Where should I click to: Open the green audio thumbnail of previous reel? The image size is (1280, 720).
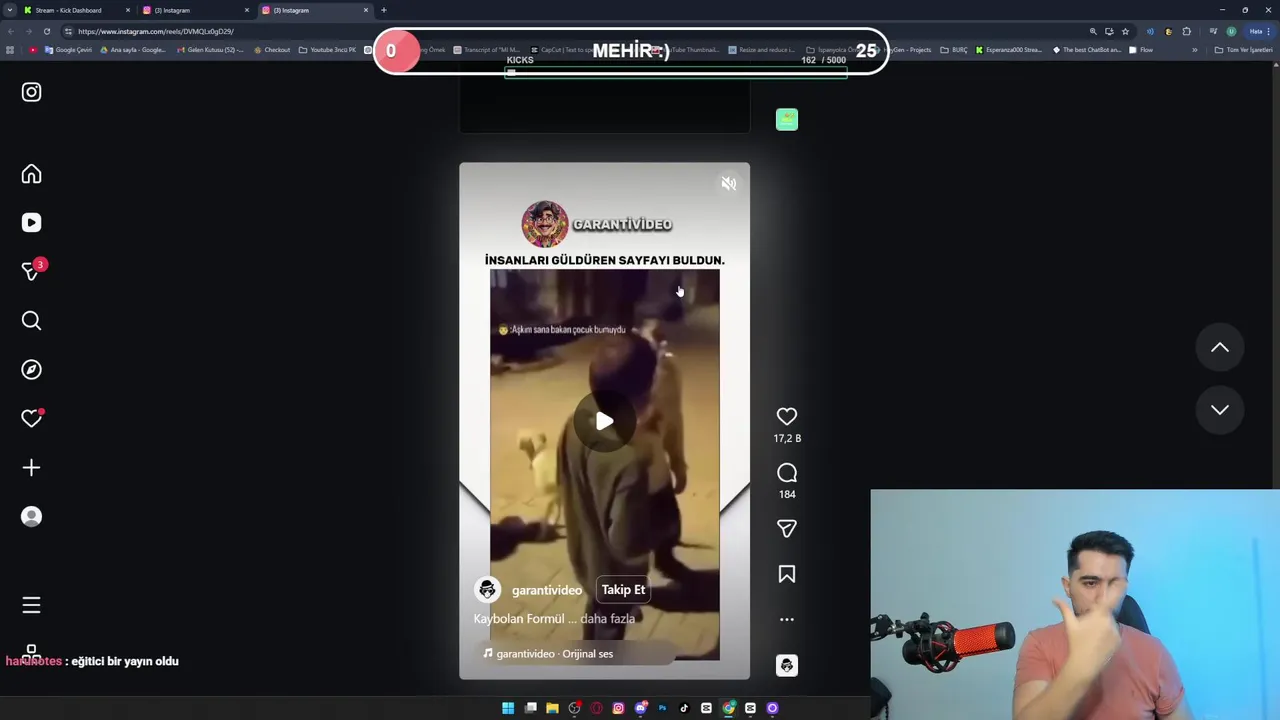pos(787,120)
